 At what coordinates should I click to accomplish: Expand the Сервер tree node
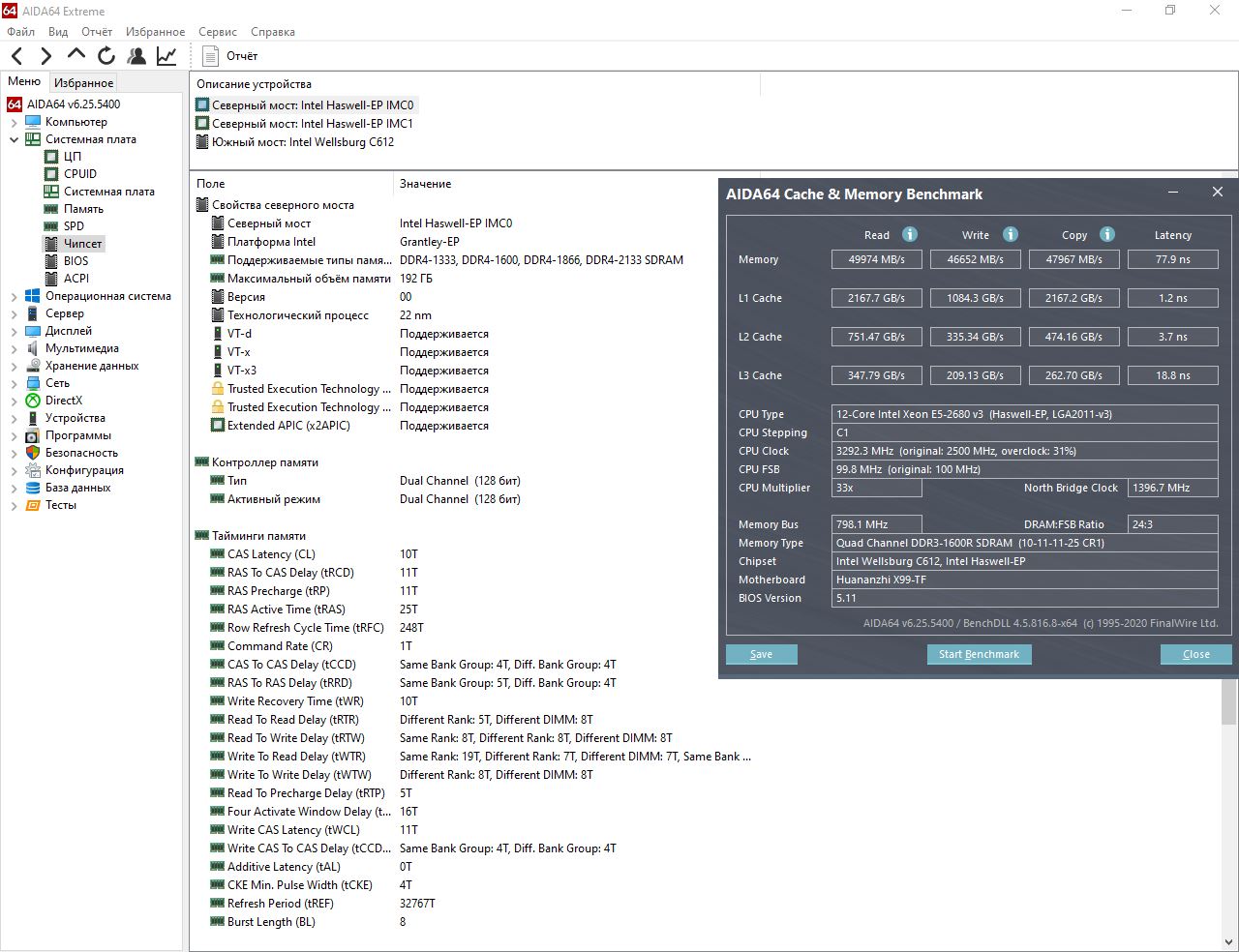click(x=14, y=313)
